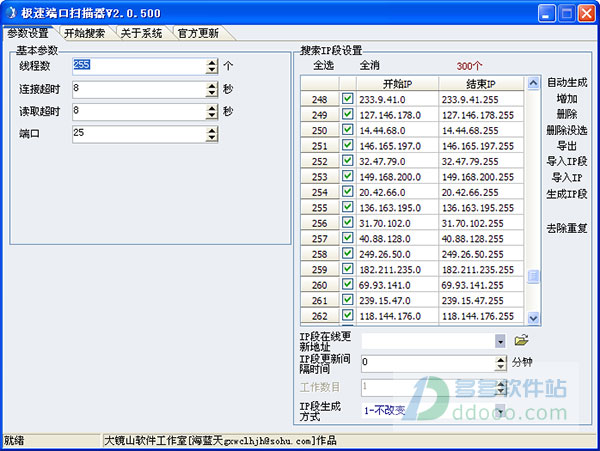The height and width of the screenshot is (451, 600).
Task: Click the 端口 input field showing 25
Action: [x=139, y=134]
